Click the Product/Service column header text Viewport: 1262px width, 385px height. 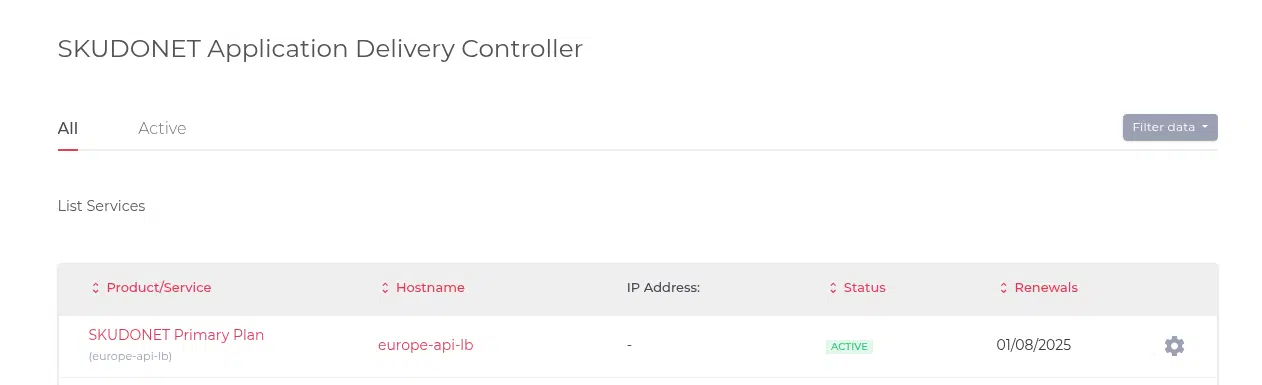pyautogui.click(x=159, y=288)
